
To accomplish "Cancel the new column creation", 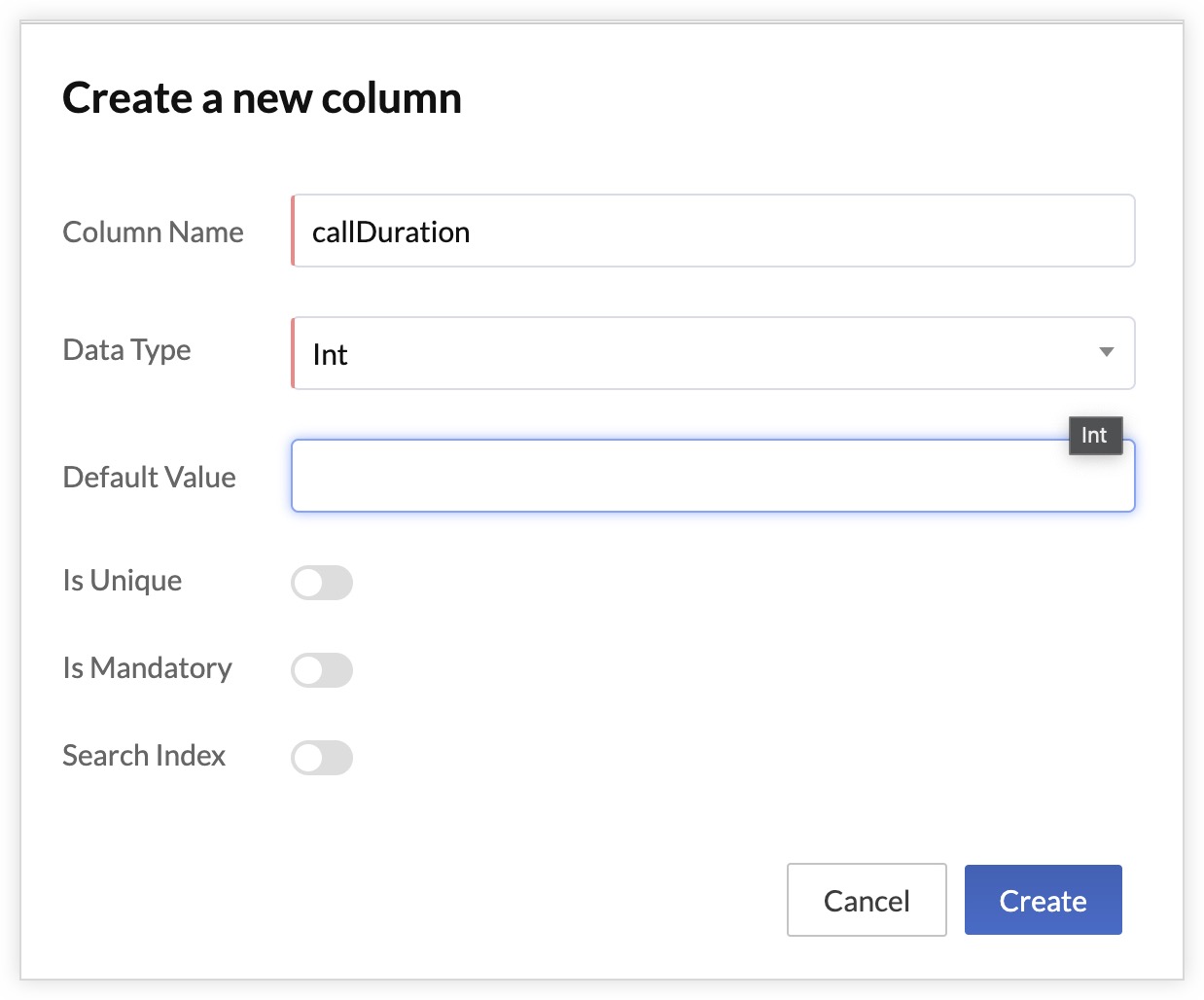I will [x=866, y=900].
